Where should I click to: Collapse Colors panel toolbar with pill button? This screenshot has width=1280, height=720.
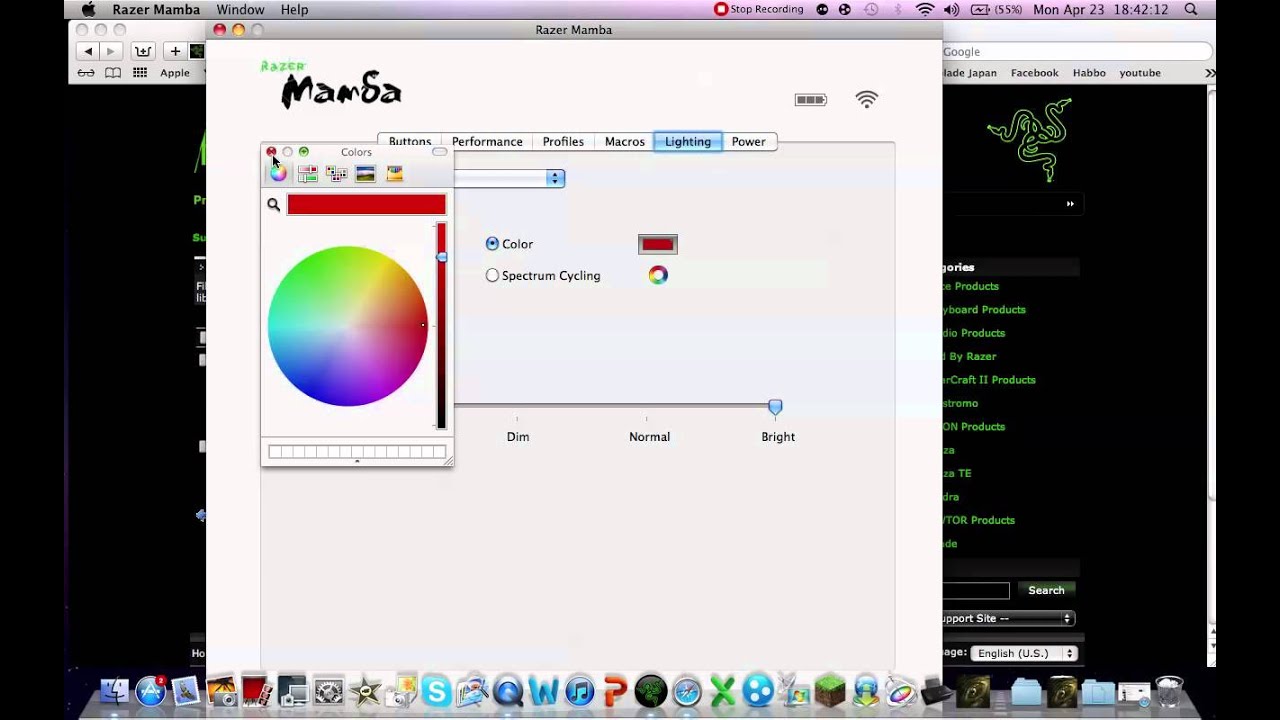[x=439, y=152]
